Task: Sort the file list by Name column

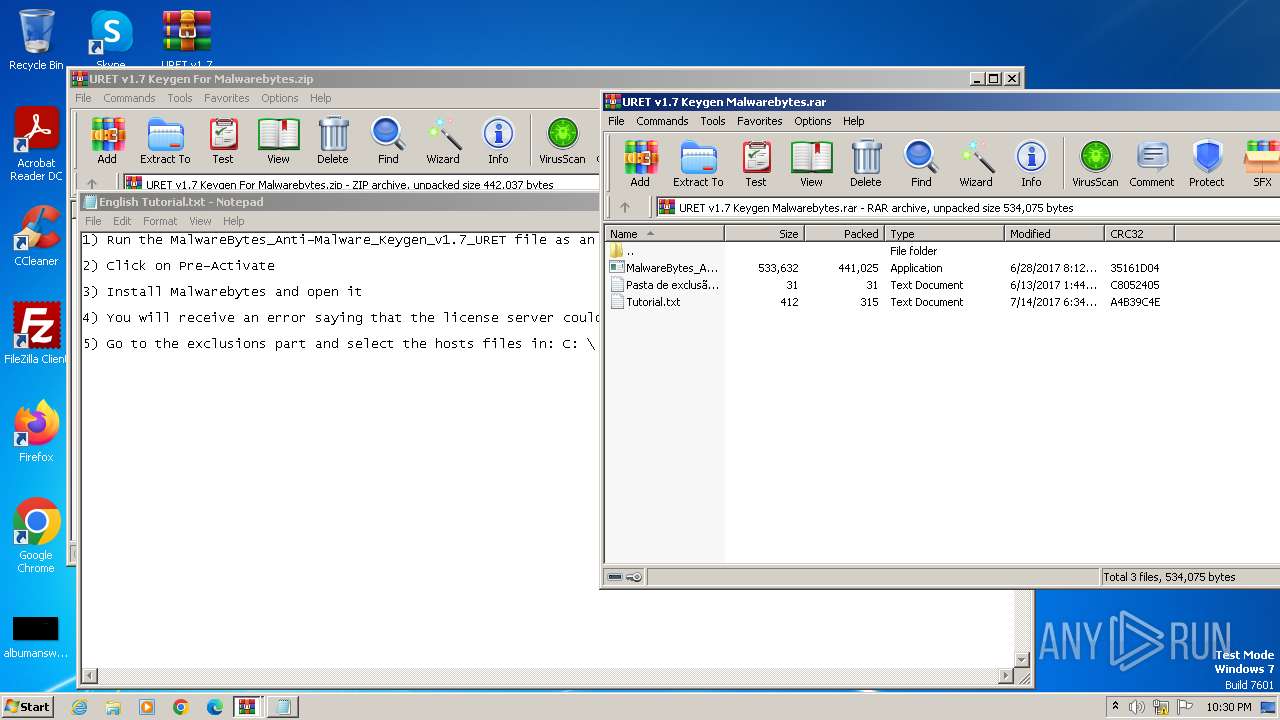Action: (x=664, y=234)
